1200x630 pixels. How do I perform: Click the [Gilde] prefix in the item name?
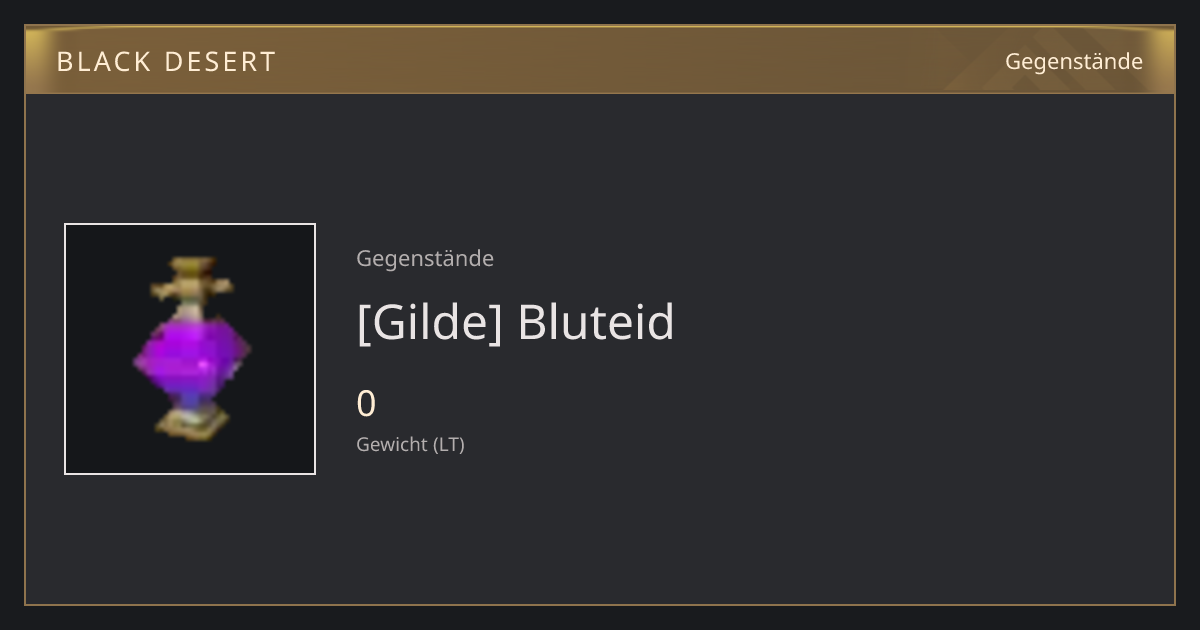coord(429,322)
